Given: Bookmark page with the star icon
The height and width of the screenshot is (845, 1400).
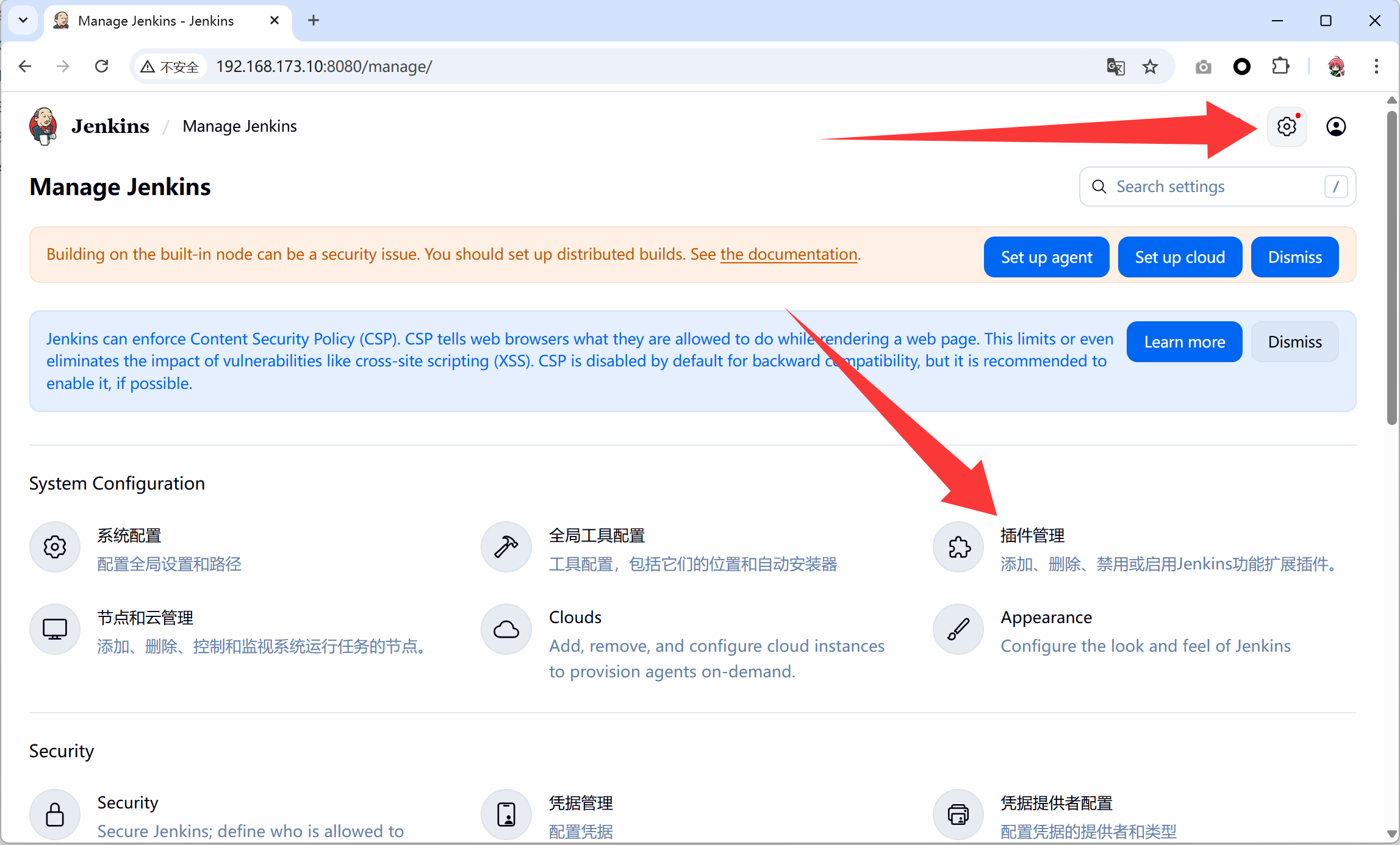Looking at the screenshot, I should [1150, 66].
